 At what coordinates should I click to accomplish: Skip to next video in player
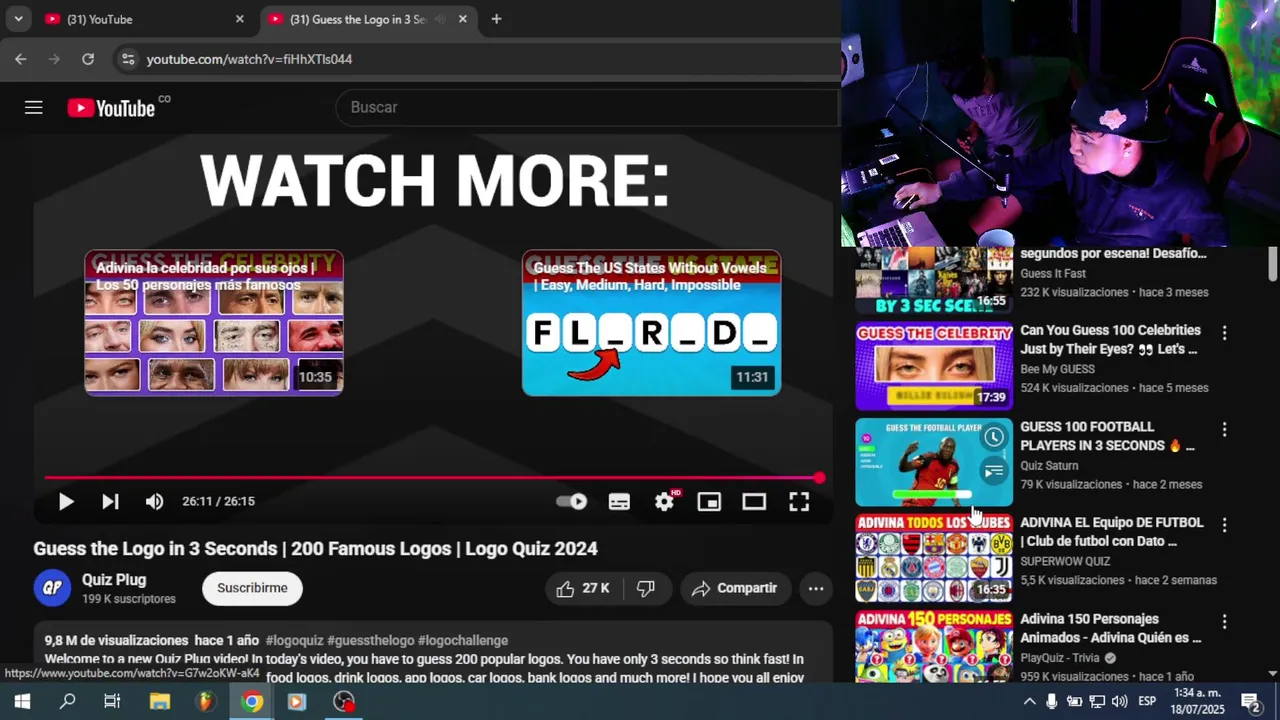tap(110, 502)
